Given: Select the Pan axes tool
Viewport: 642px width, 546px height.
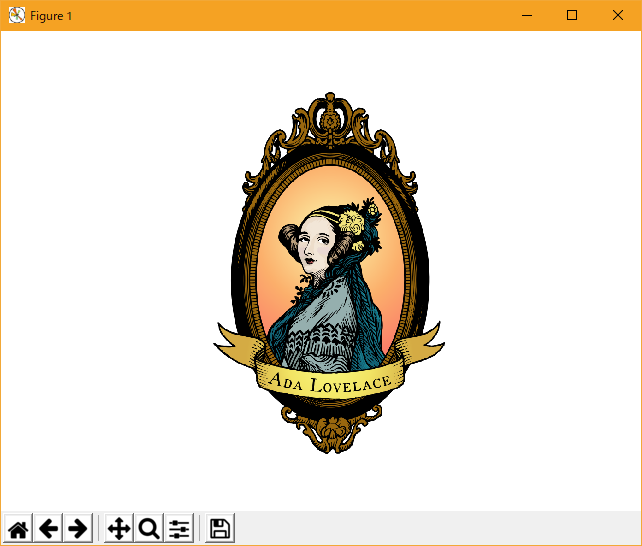Looking at the screenshot, I should [119, 529].
